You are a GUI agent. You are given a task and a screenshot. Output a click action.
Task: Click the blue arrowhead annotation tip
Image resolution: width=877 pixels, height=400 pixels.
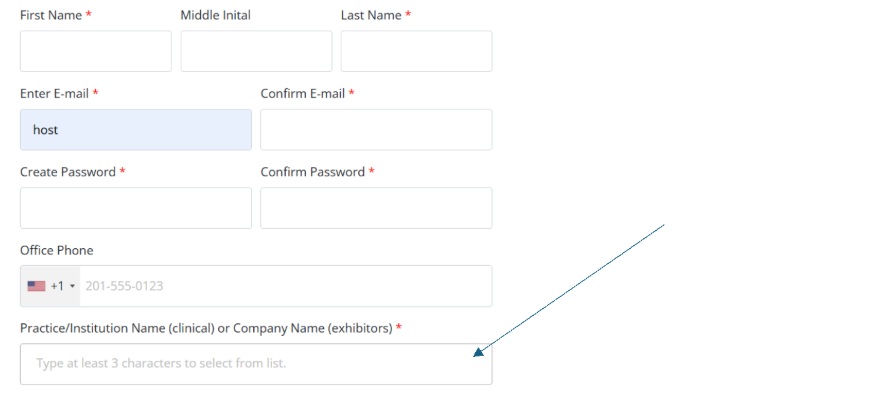click(478, 352)
